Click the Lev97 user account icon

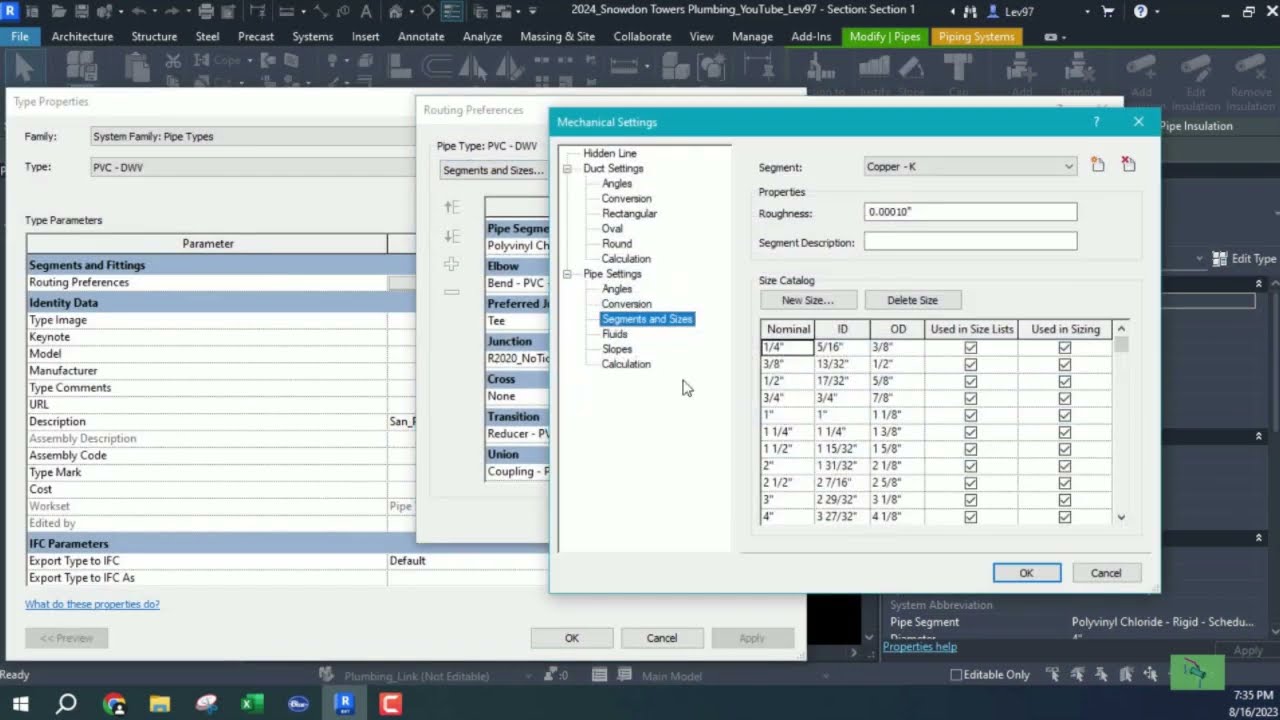pos(993,11)
